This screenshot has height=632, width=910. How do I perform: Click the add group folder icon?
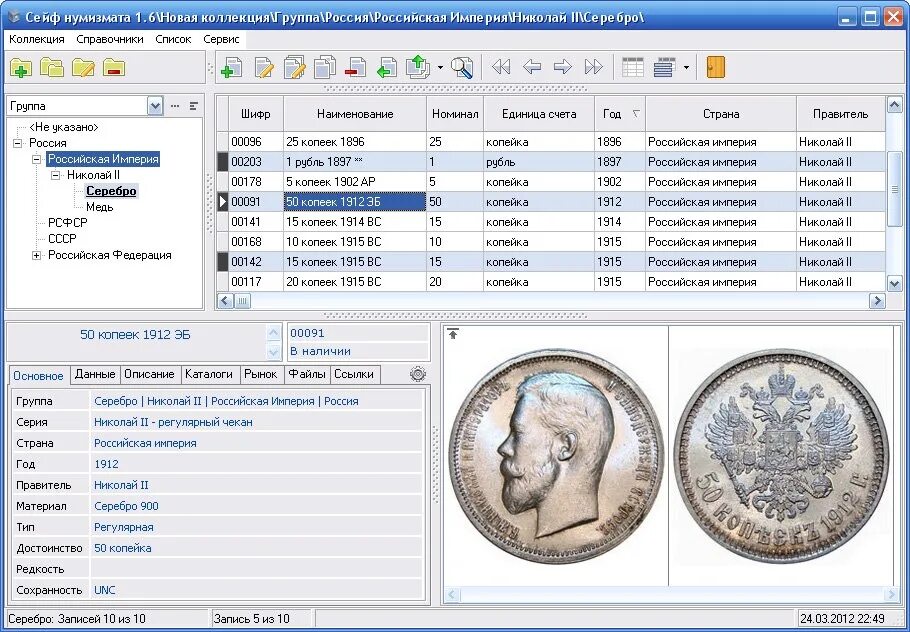pos(21,68)
